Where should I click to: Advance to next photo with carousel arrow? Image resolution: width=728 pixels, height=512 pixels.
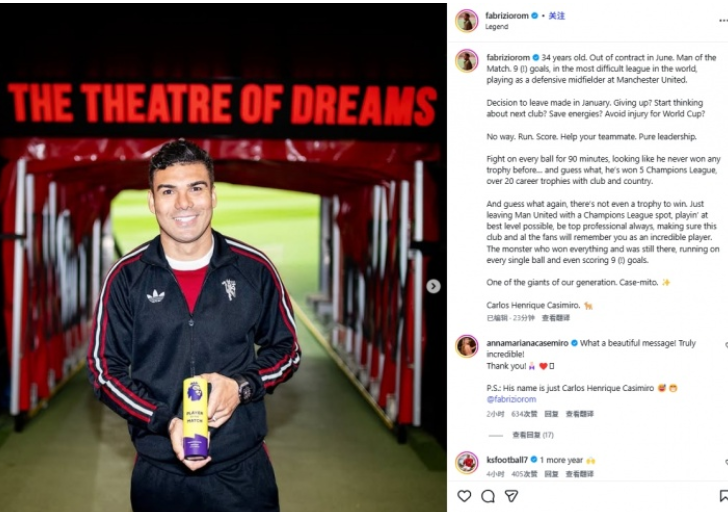tap(433, 286)
